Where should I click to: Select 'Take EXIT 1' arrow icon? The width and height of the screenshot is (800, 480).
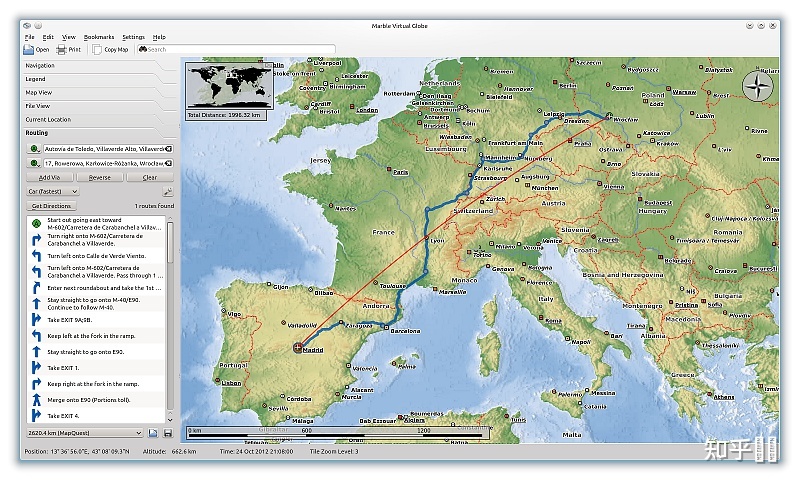tap(36, 367)
